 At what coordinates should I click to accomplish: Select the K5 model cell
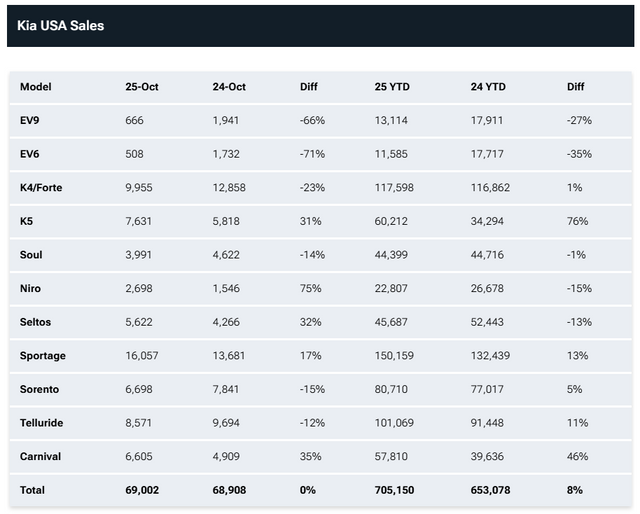pyautogui.click(x=27, y=221)
